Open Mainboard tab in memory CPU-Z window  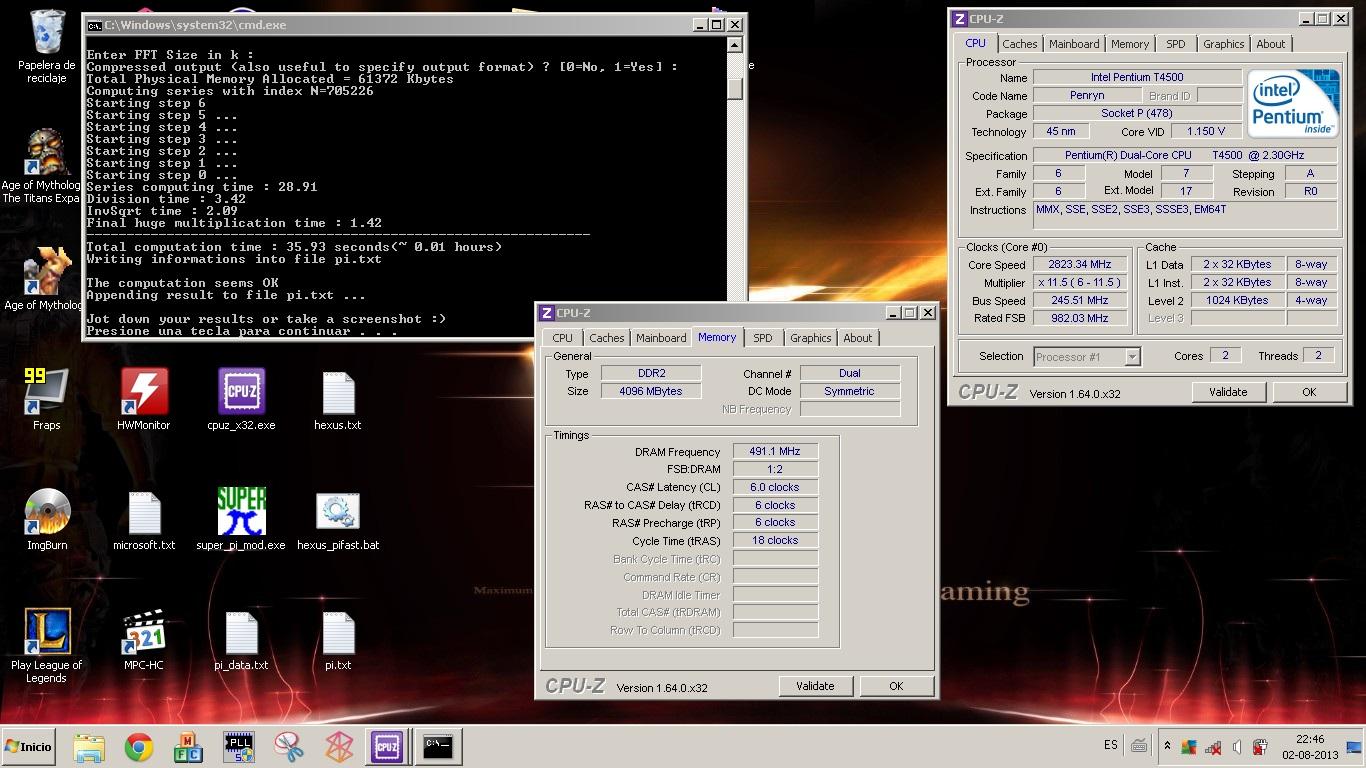661,338
